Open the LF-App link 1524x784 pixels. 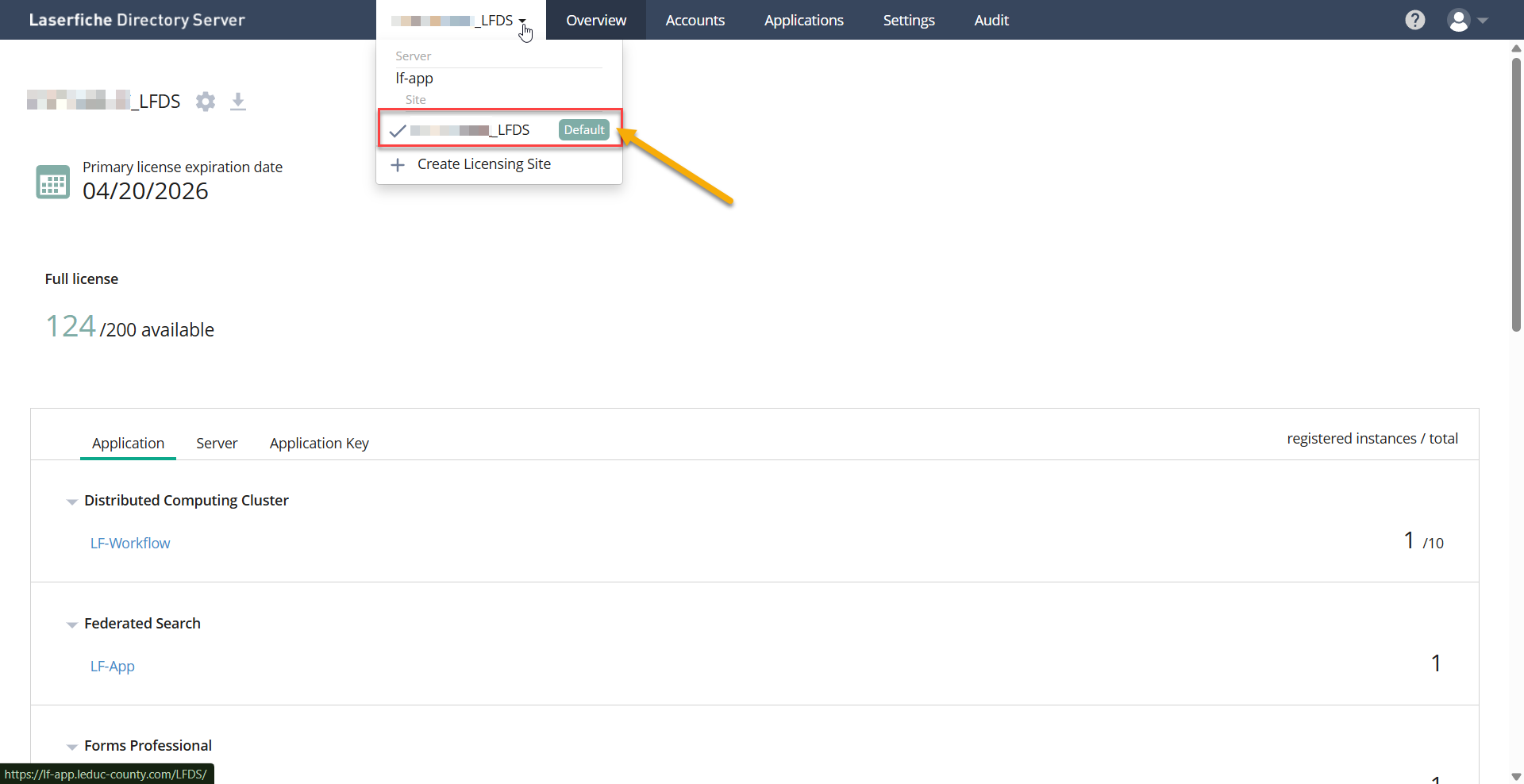[x=113, y=667]
